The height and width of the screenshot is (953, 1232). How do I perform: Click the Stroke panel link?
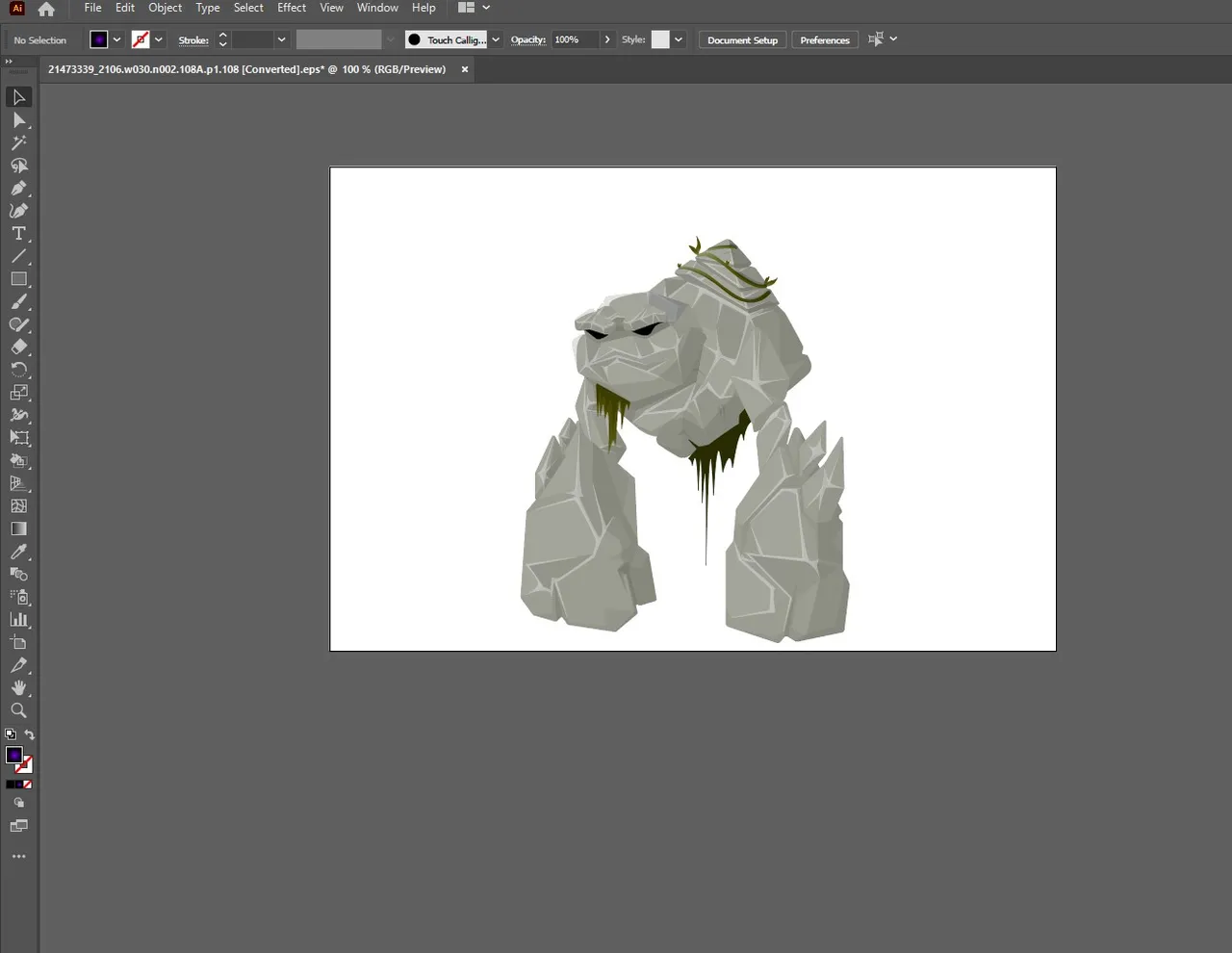coord(193,40)
